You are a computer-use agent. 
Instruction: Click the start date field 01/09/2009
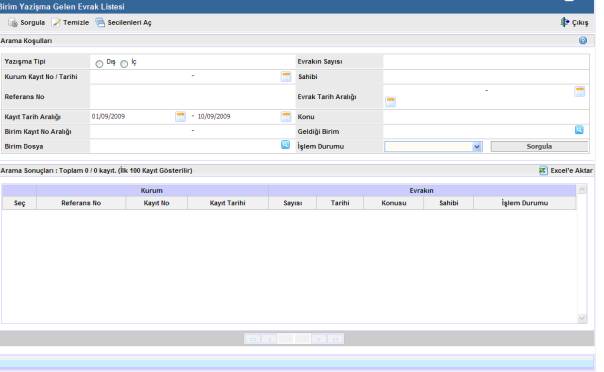pos(133,116)
